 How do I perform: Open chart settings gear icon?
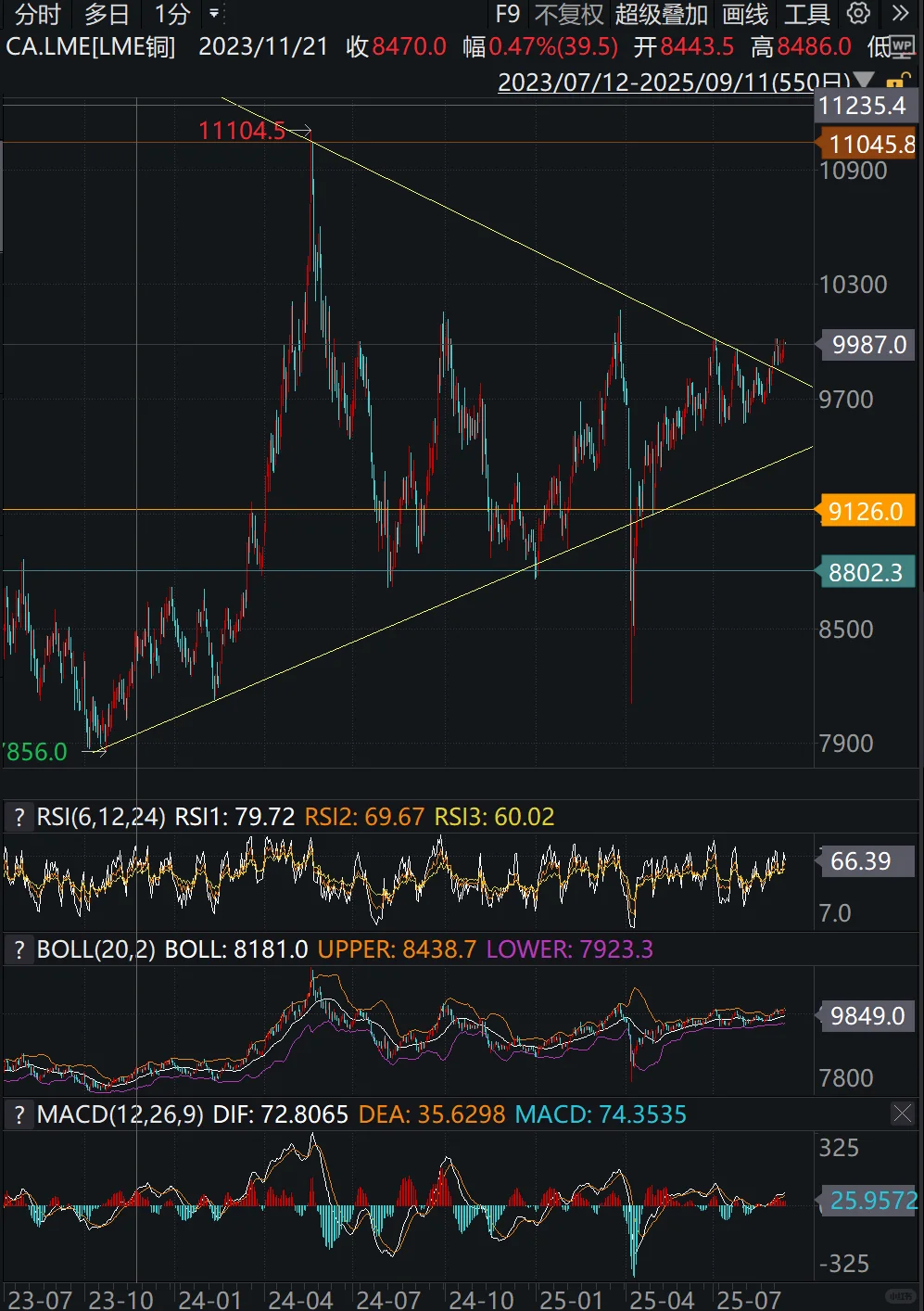[x=859, y=14]
